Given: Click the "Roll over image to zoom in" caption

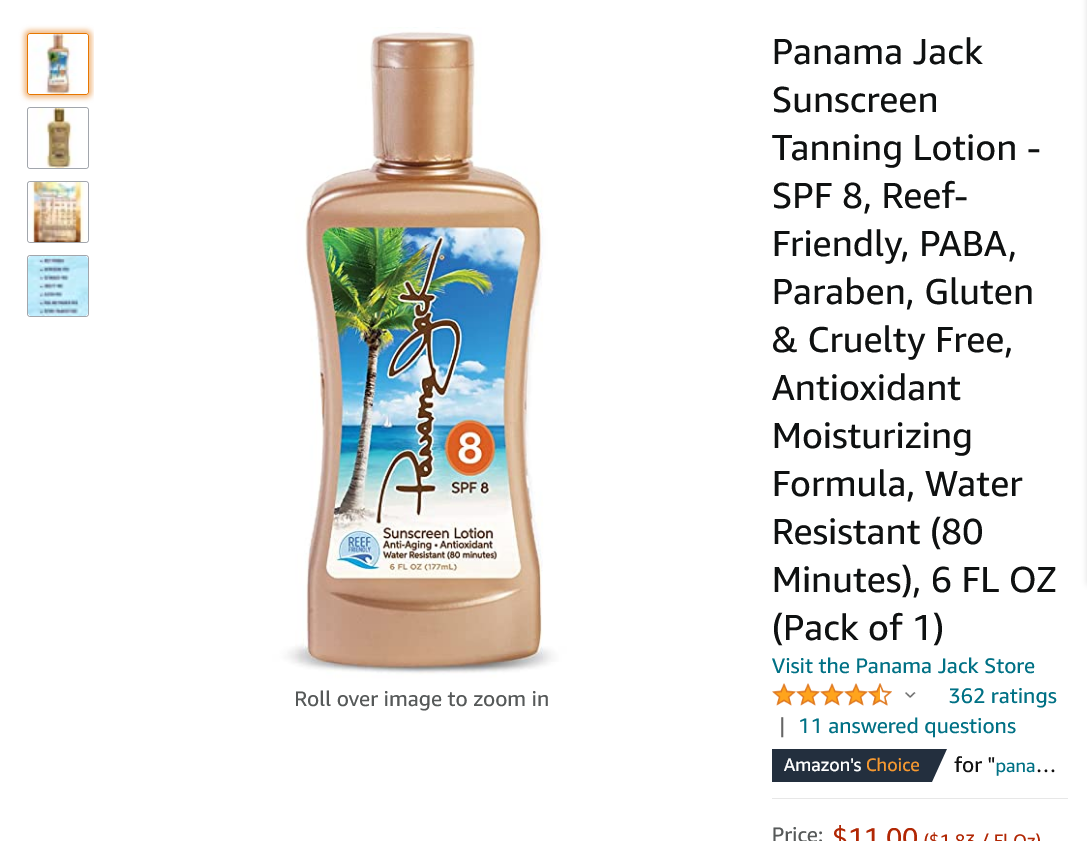Looking at the screenshot, I should (x=421, y=699).
